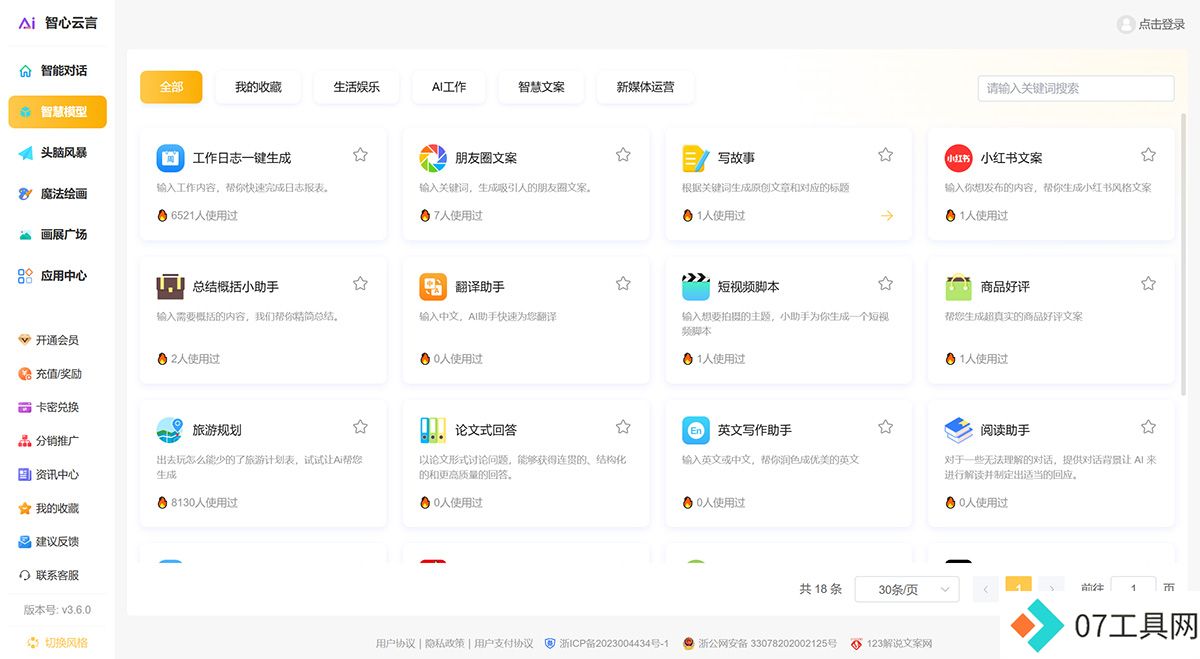Switch to the 智慧文案 tab

[x=541, y=87]
